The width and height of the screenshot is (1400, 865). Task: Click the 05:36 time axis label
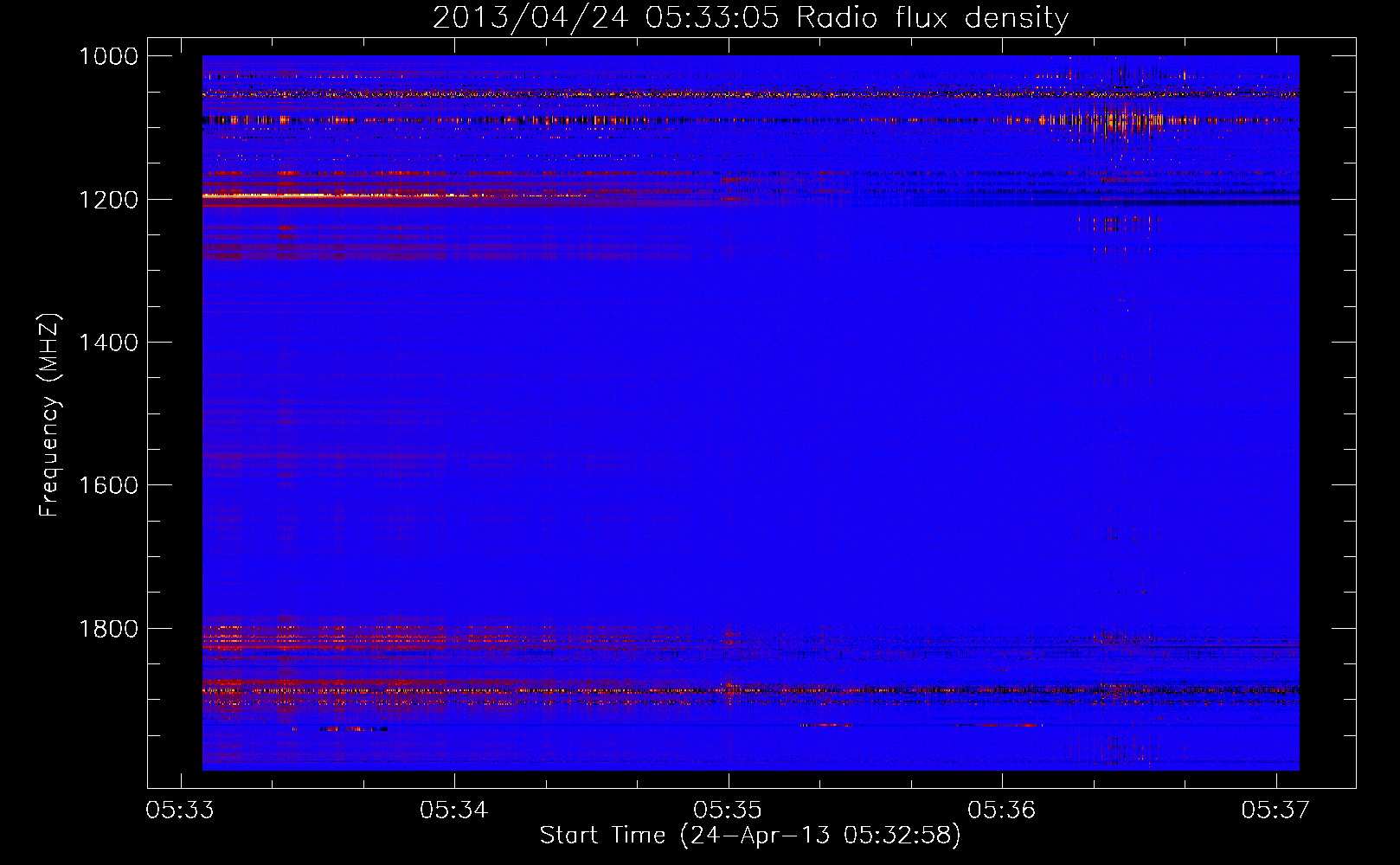tap(1002, 811)
